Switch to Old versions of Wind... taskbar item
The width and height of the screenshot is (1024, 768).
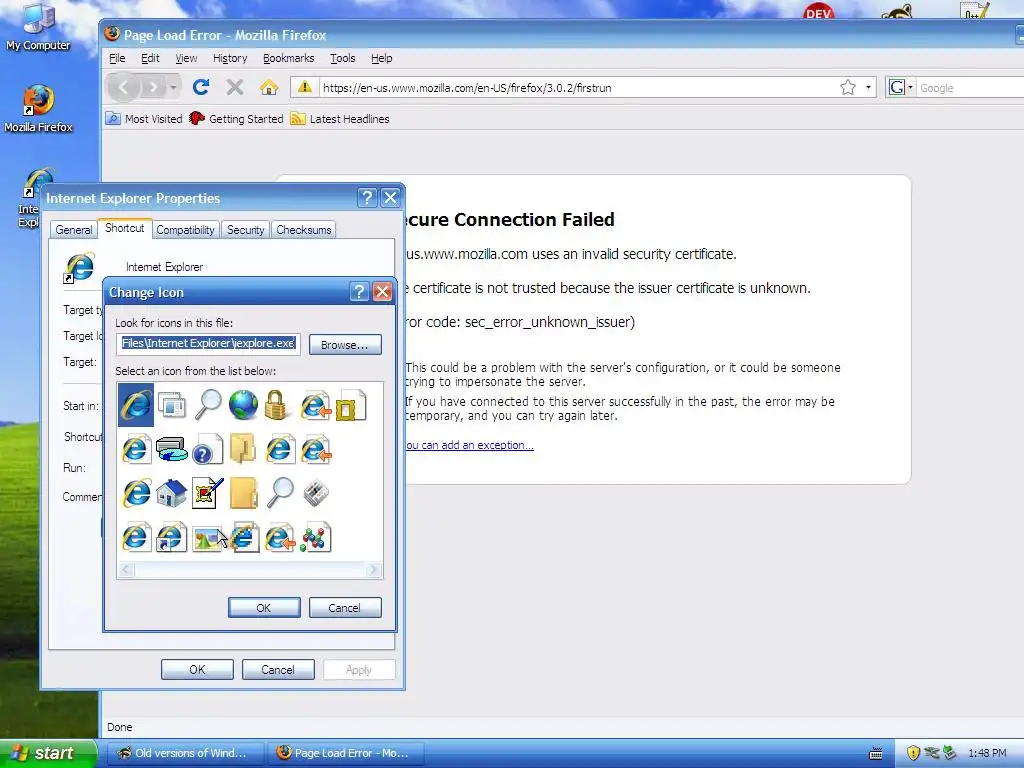[x=184, y=753]
